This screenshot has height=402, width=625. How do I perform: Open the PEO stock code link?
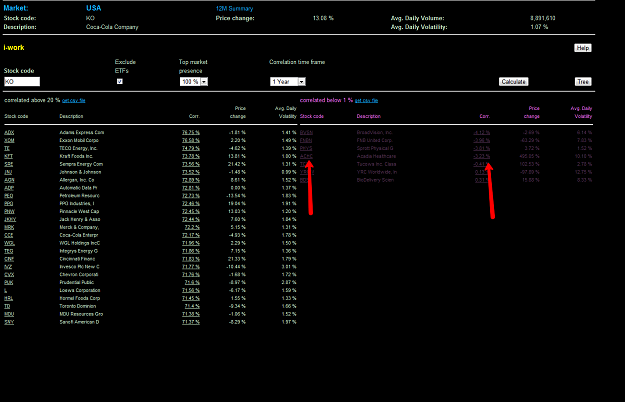(9, 196)
